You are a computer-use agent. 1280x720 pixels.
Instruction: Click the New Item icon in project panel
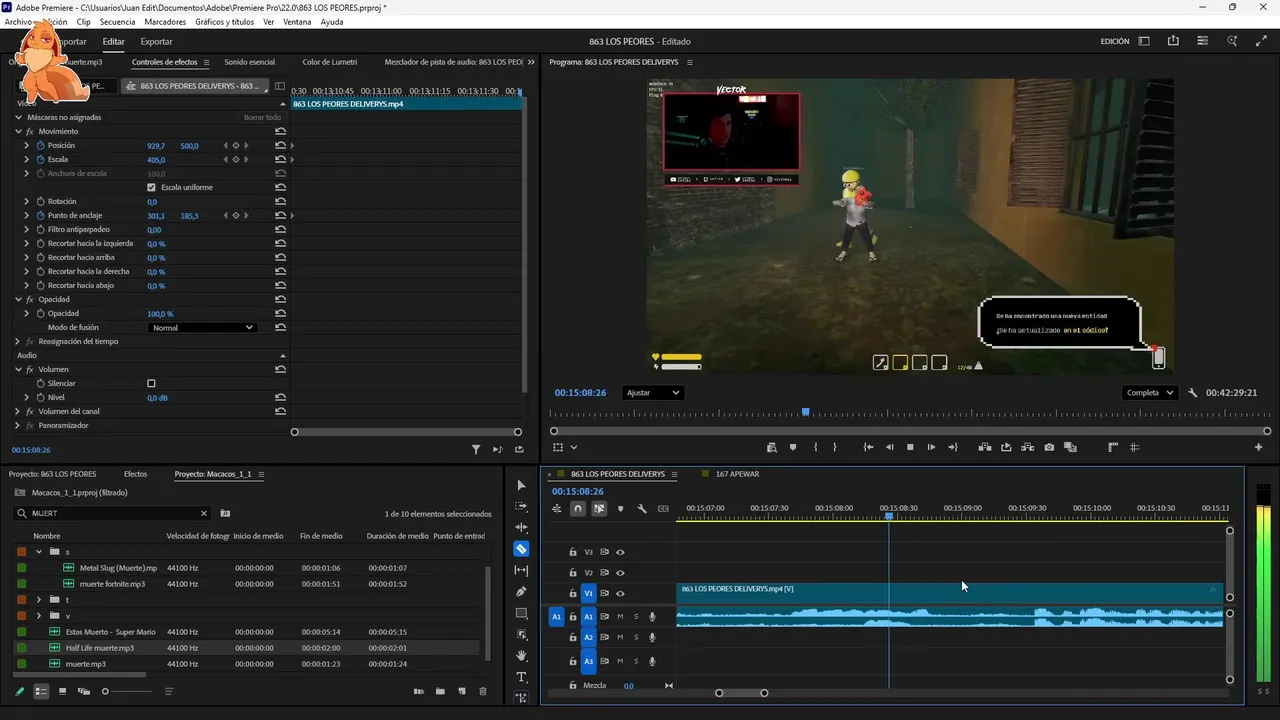[462, 691]
